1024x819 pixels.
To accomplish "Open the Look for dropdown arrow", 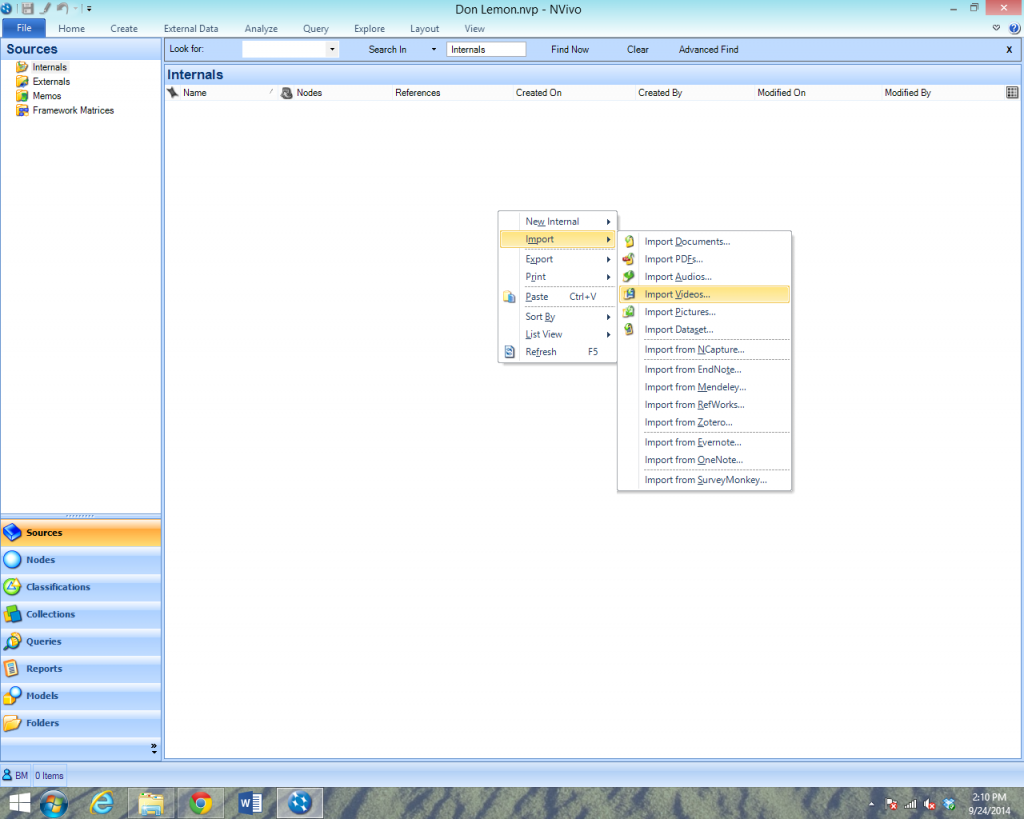I will pyautogui.click(x=332, y=49).
